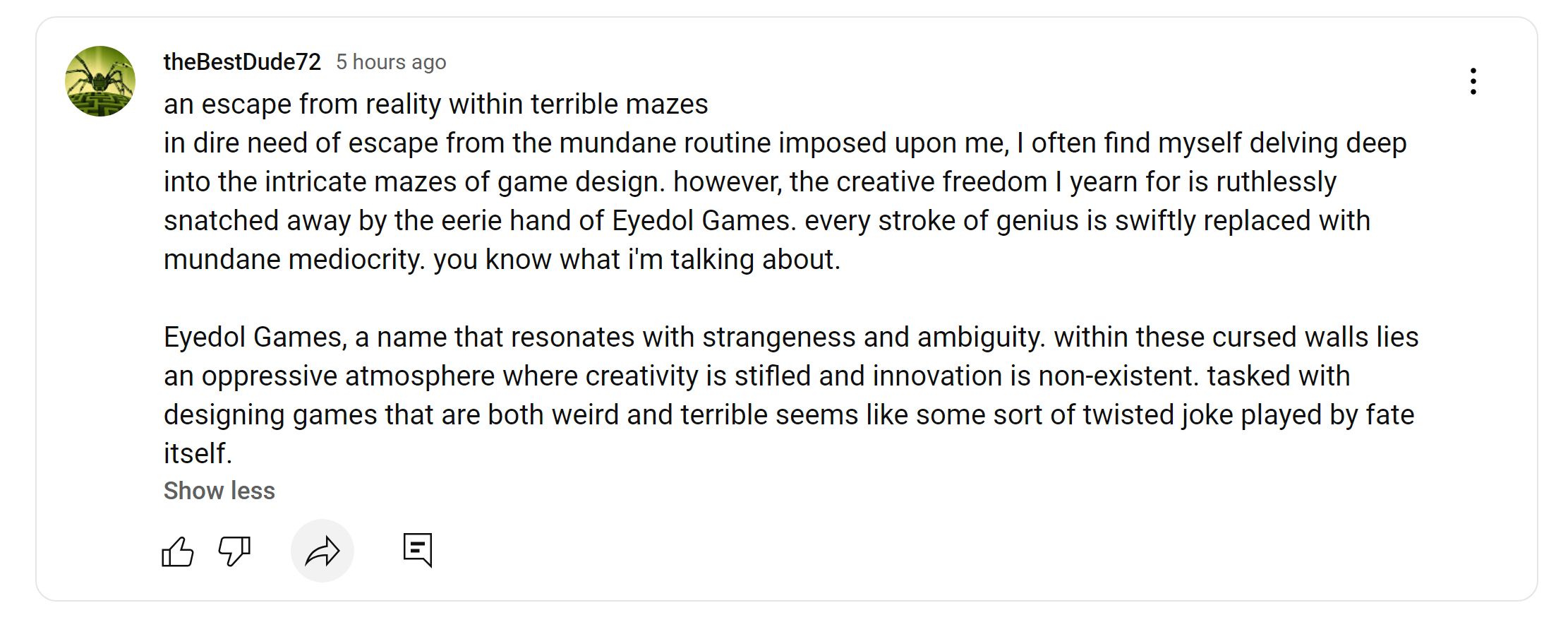Viewport: 1568px width, 627px height.
Task: Click the line starting 'mundane mediocrity. you know'
Action: pos(502,260)
